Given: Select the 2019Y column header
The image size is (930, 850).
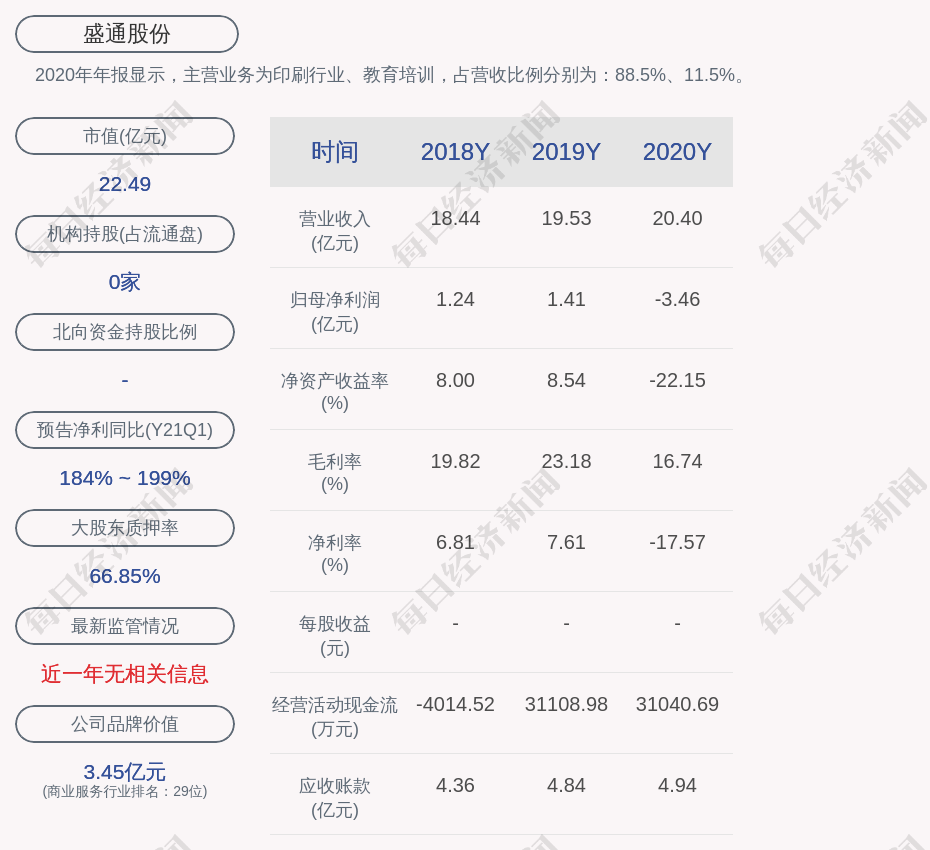Looking at the screenshot, I should click(x=566, y=152).
